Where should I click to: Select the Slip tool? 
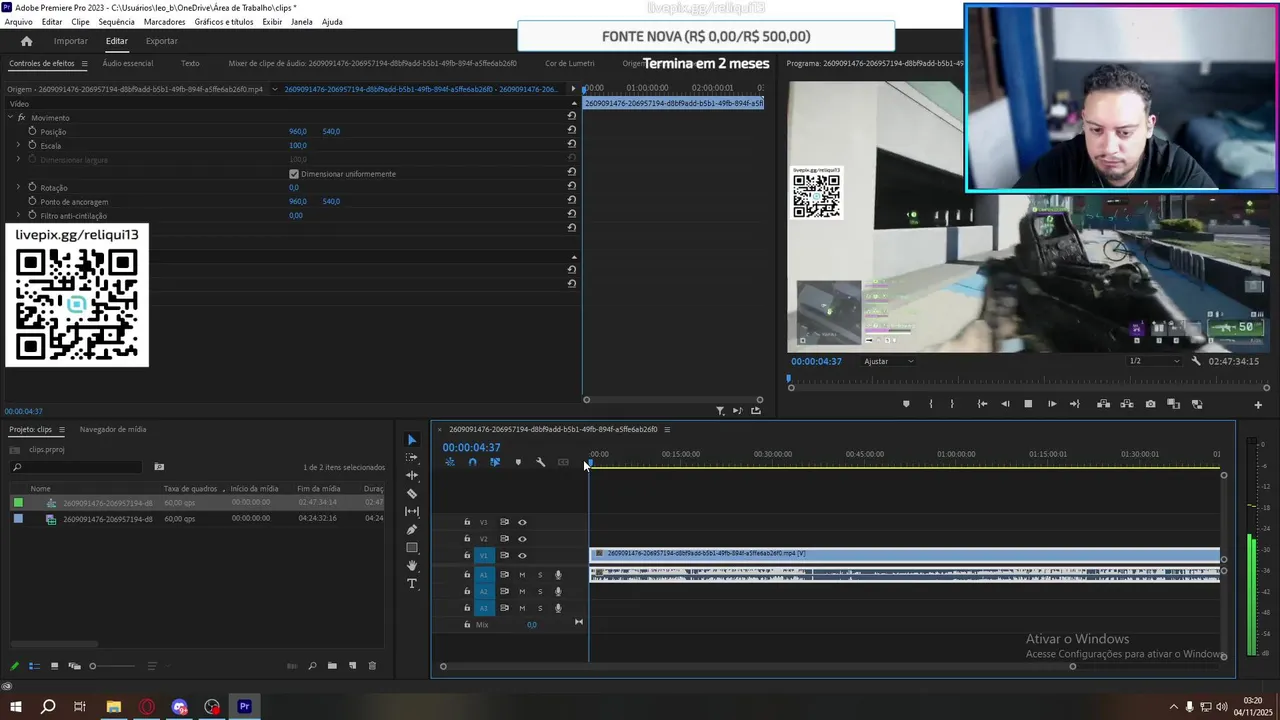pos(412,511)
